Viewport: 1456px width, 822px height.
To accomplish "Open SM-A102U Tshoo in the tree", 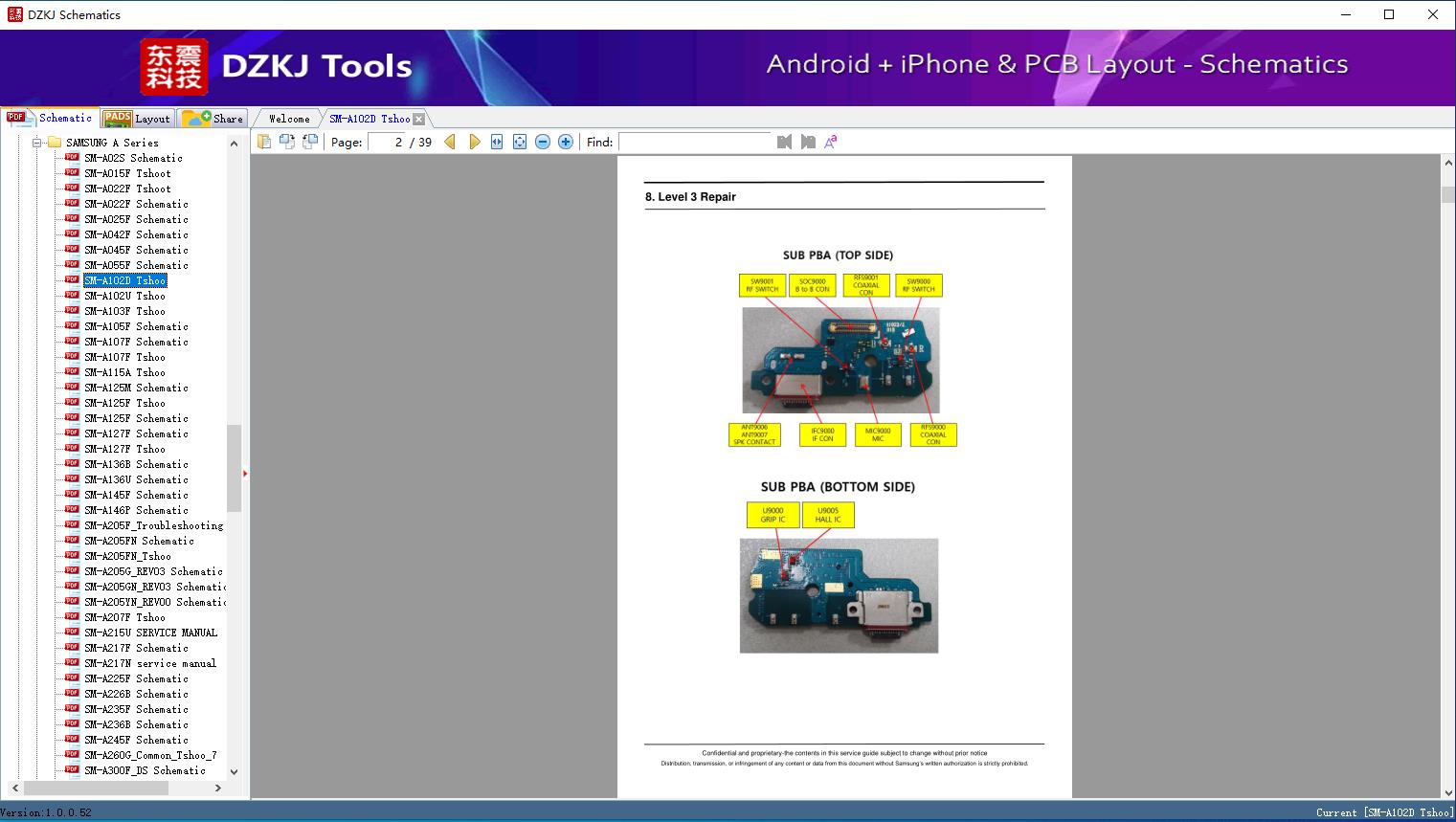I will click(x=124, y=296).
